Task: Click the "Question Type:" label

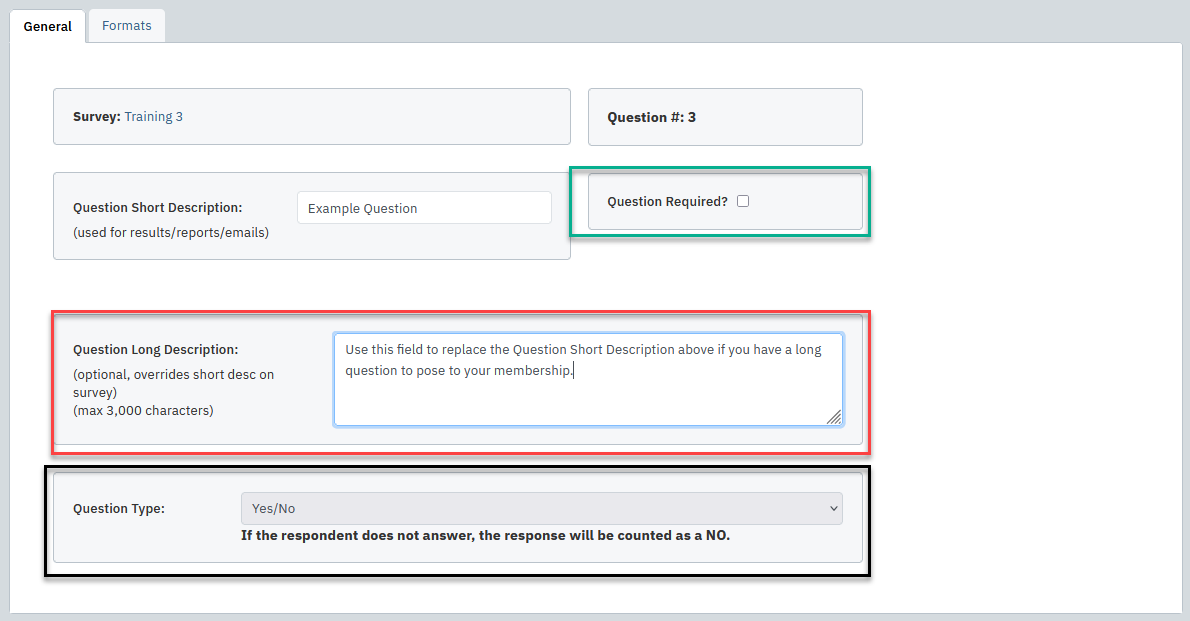Action: [x=118, y=508]
